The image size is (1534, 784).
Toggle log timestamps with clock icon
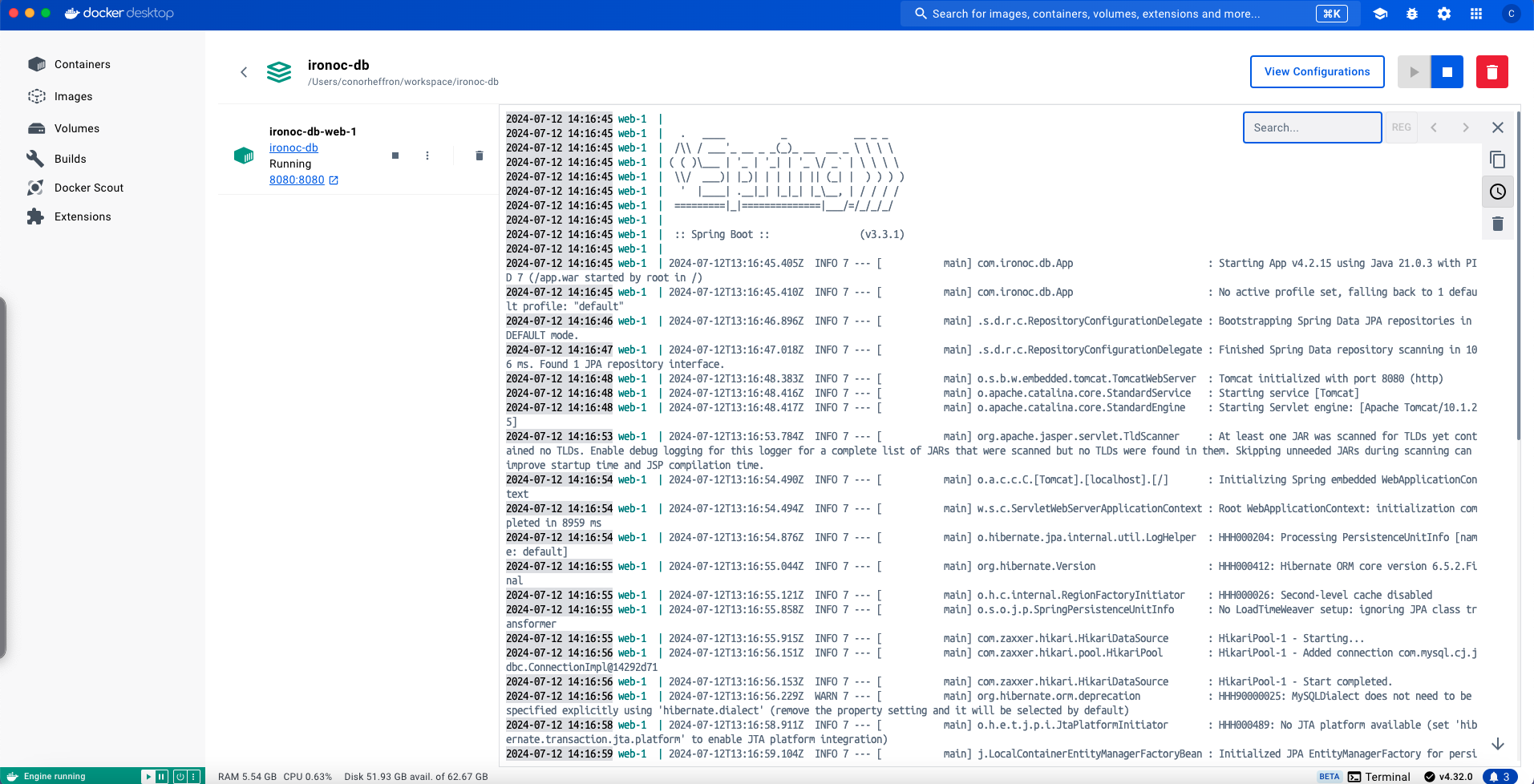click(x=1497, y=192)
